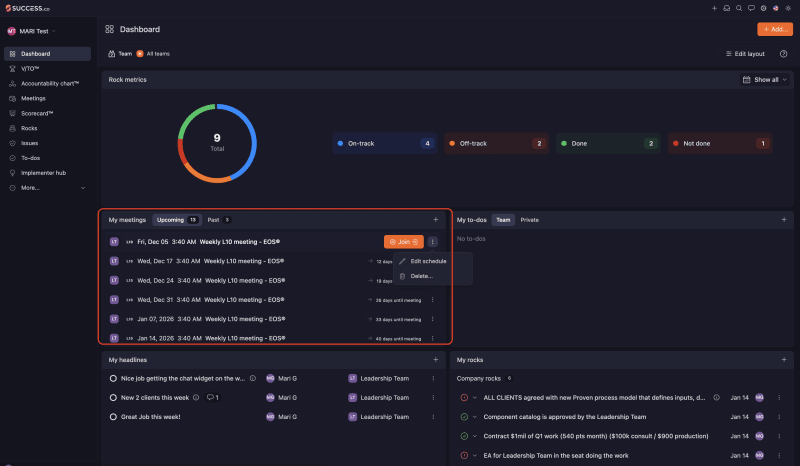Click the clock icon in top bar
This screenshot has height=466, width=800.
pos(763,8)
